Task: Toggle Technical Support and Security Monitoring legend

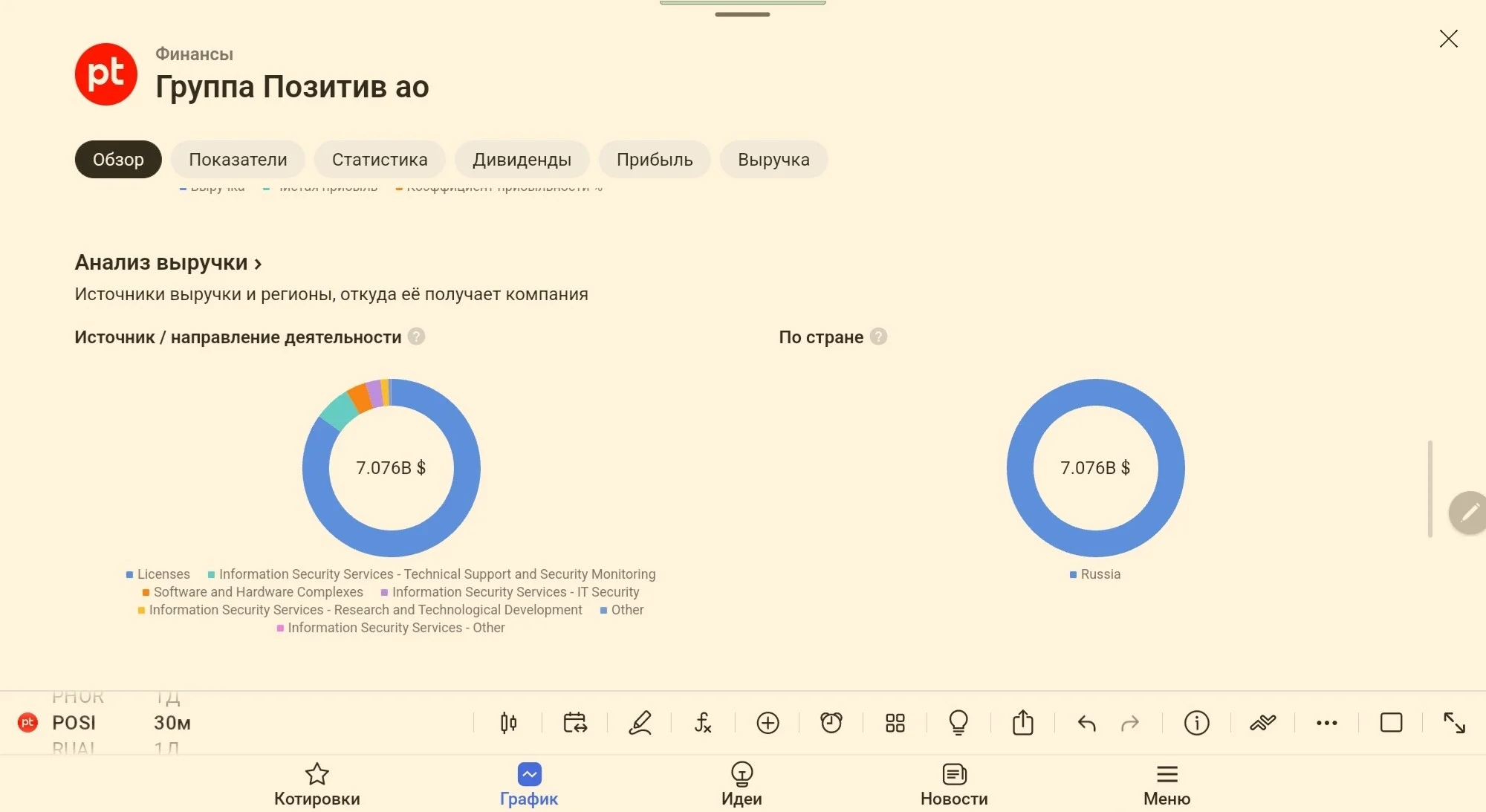Action: tap(432, 574)
